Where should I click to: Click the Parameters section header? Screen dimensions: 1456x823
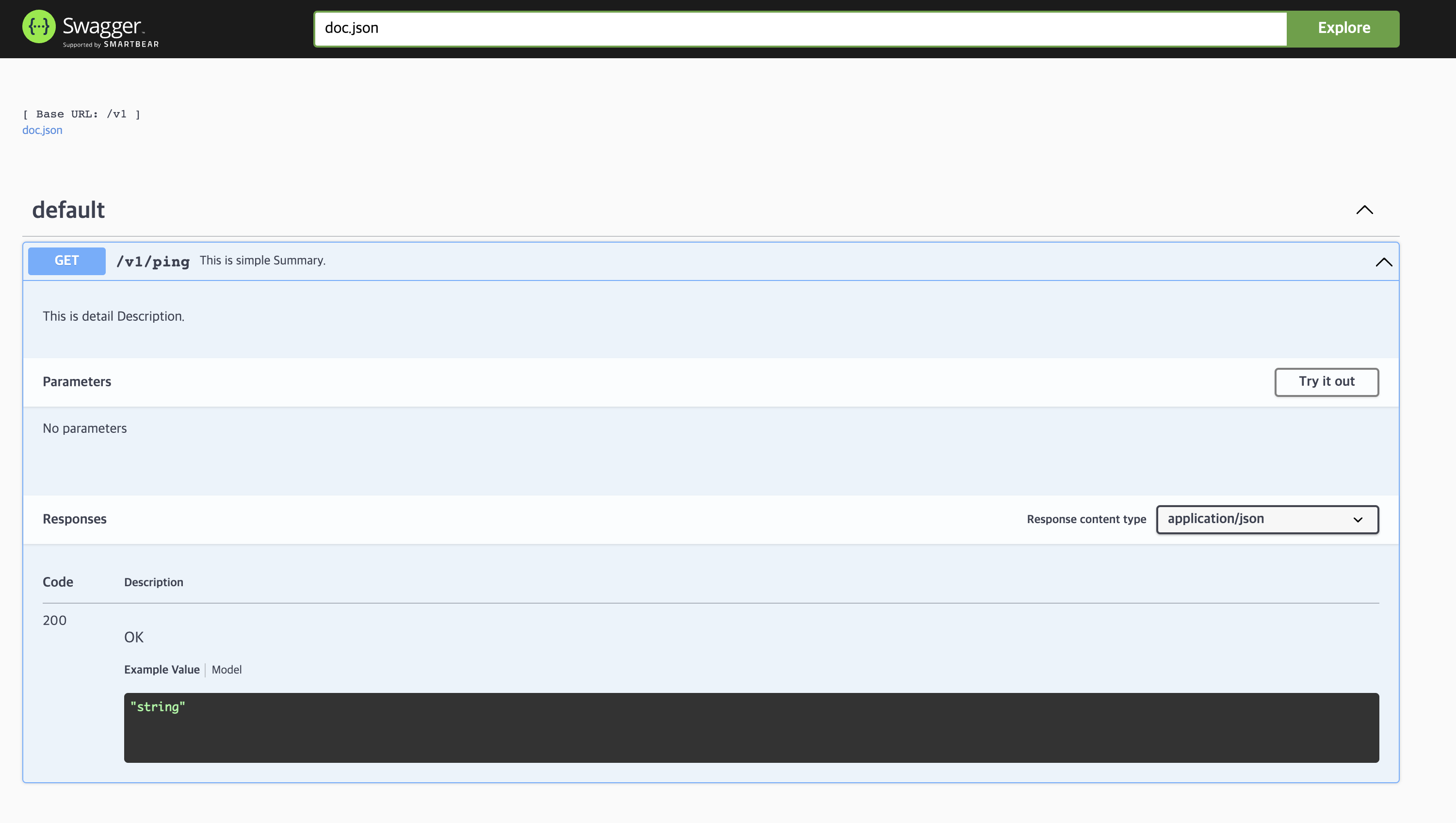pyautogui.click(x=77, y=382)
